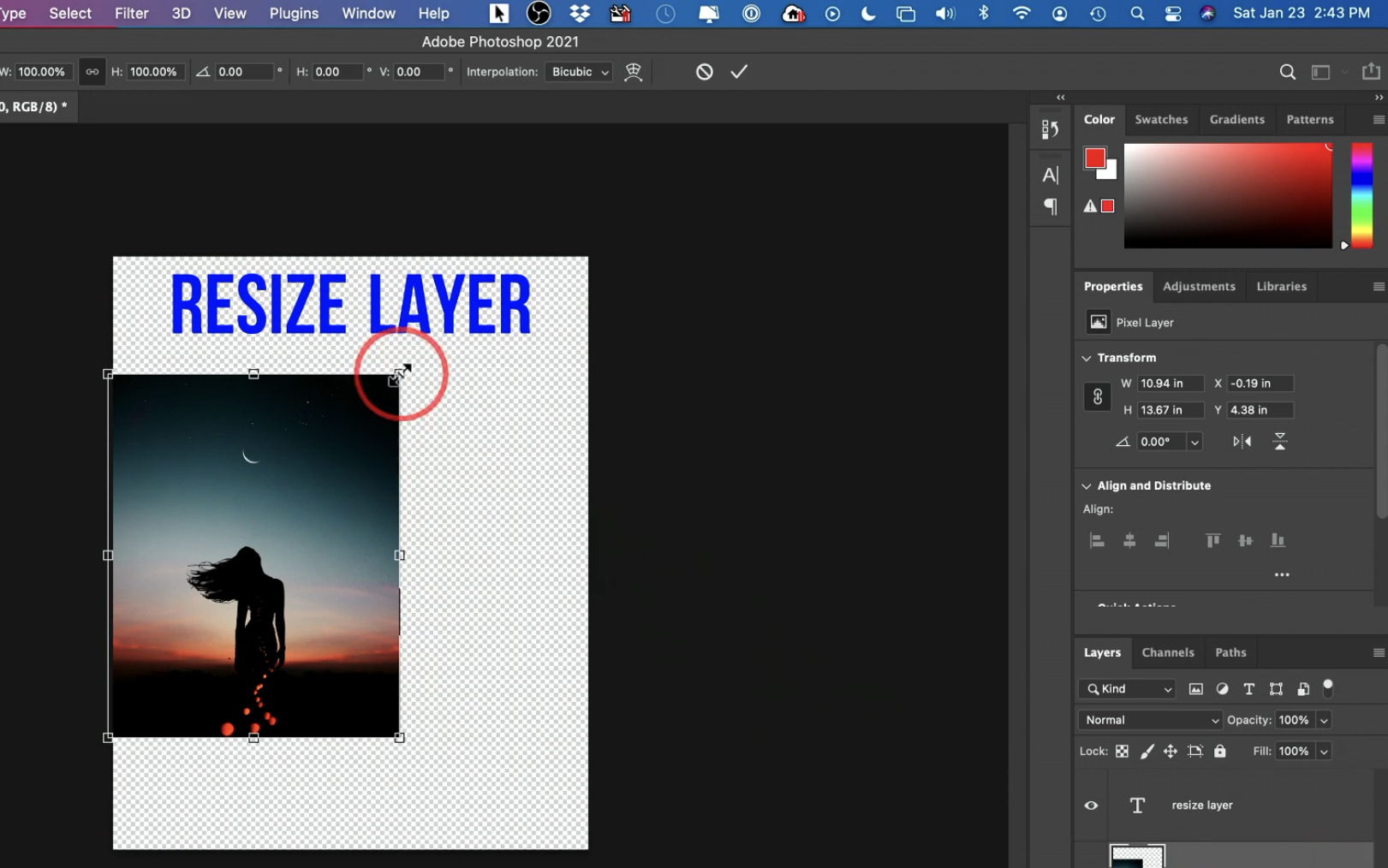This screenshot has width=1388, height=868.
Task: Switch to the Channels tab
Action: pos(1167,652)
